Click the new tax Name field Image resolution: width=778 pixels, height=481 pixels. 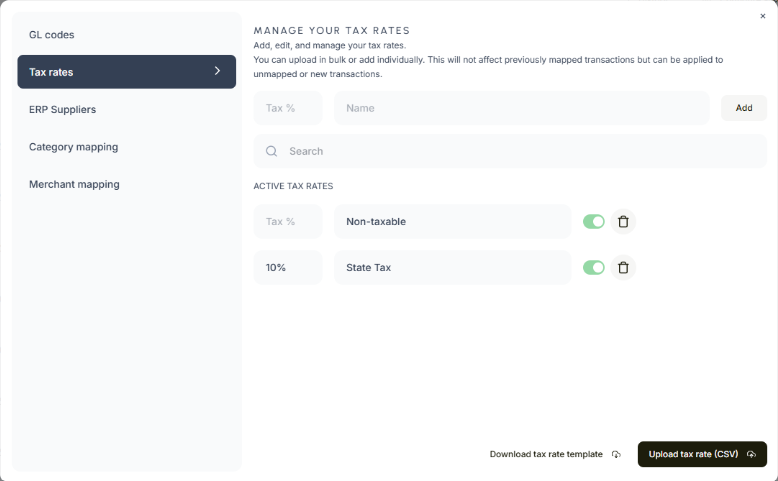pyautogui.click(x=521, y=108)
